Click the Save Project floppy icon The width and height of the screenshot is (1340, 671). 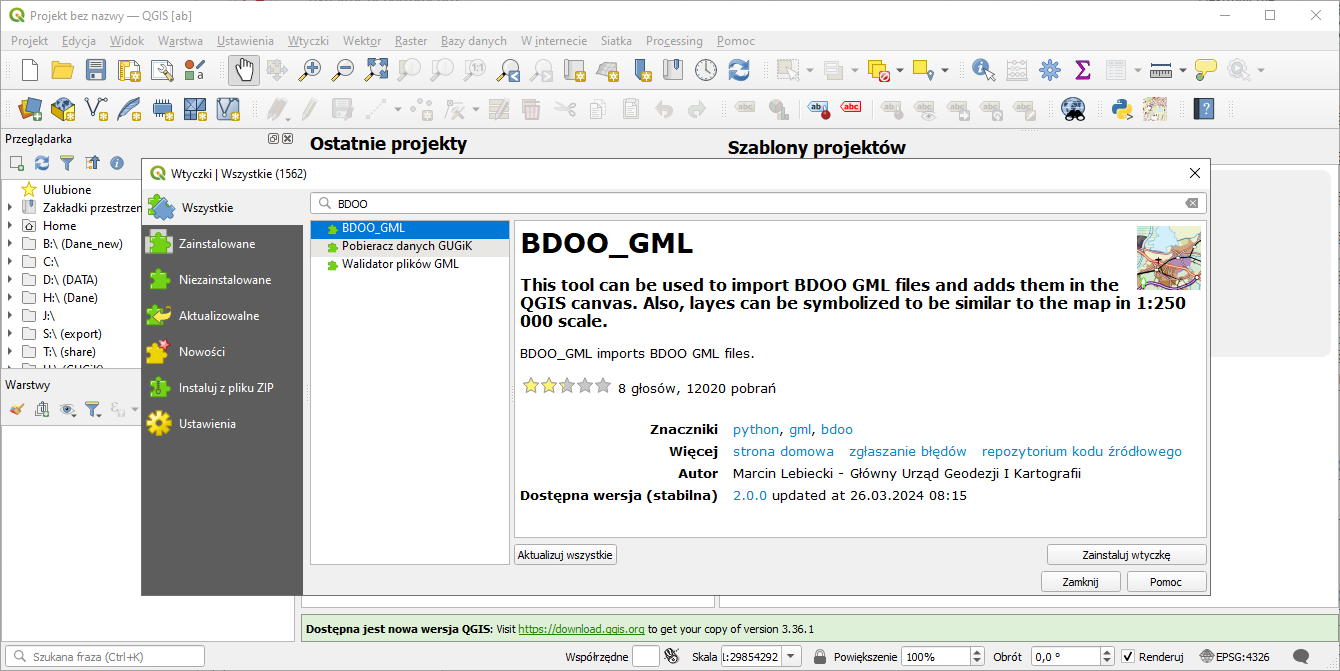click(96, 70)
